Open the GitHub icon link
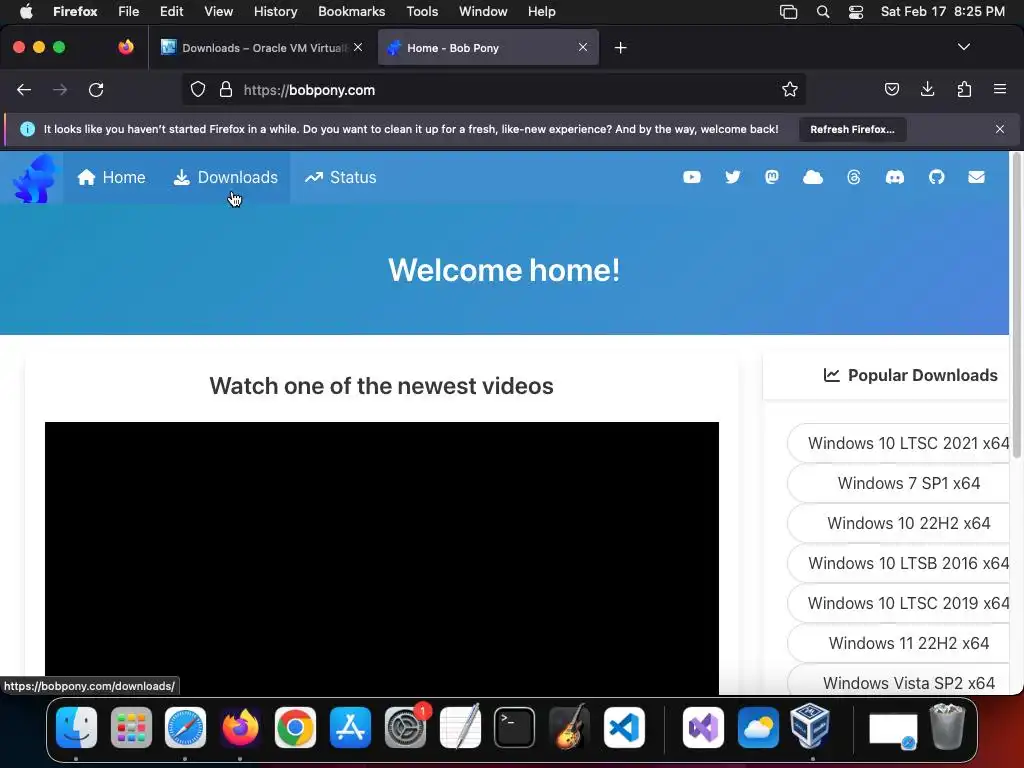Viewport: 1024px width, 768px height. click(936, 177)
